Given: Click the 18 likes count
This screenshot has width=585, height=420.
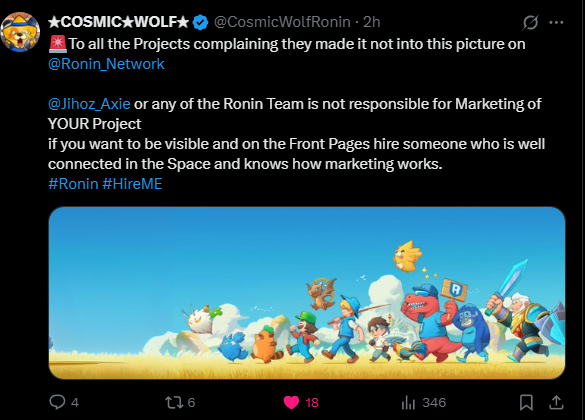Looking at the screenshot, I should pyautogui.click(x=312, y=402).
